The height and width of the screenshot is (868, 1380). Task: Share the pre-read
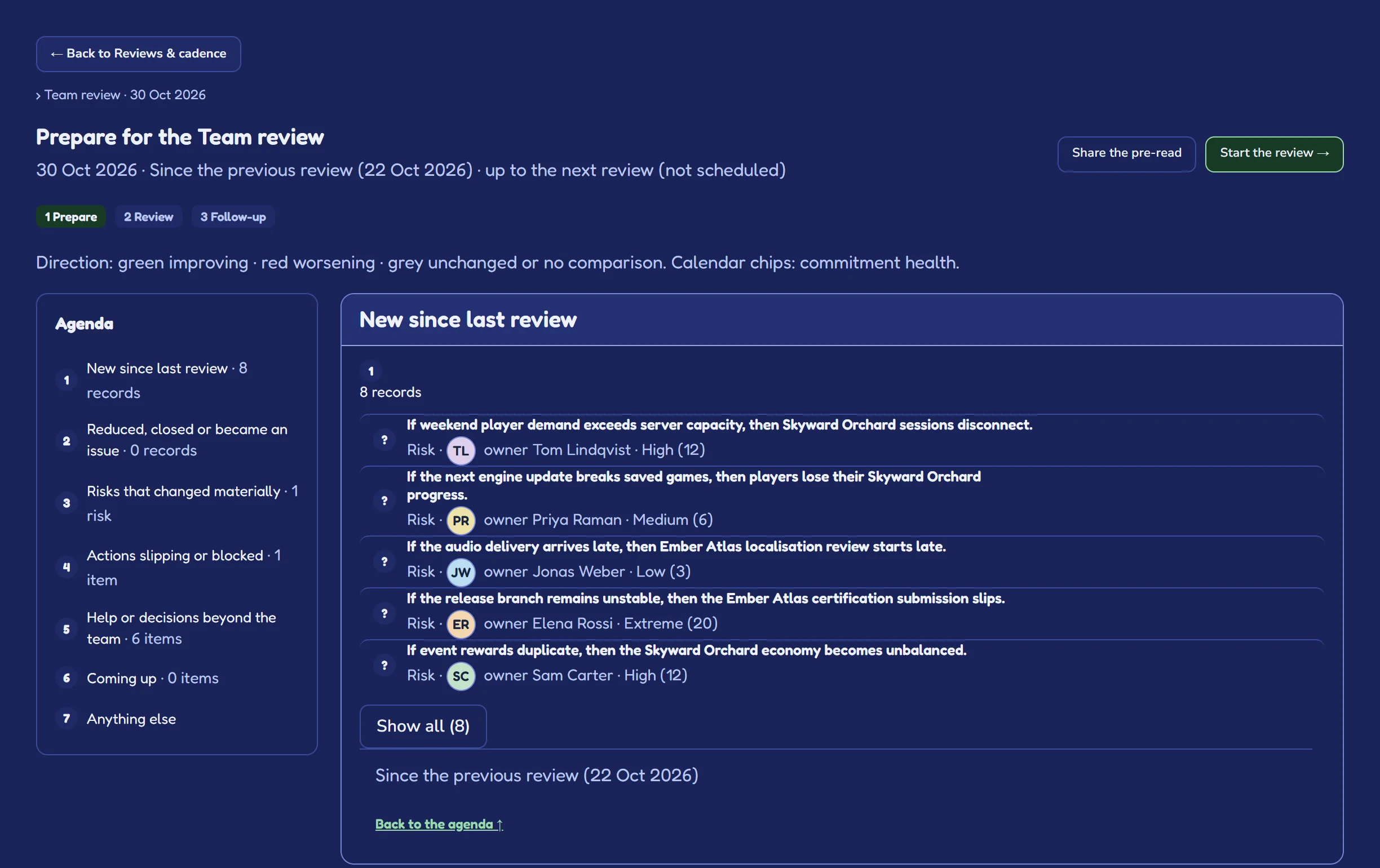[1126, 153]
